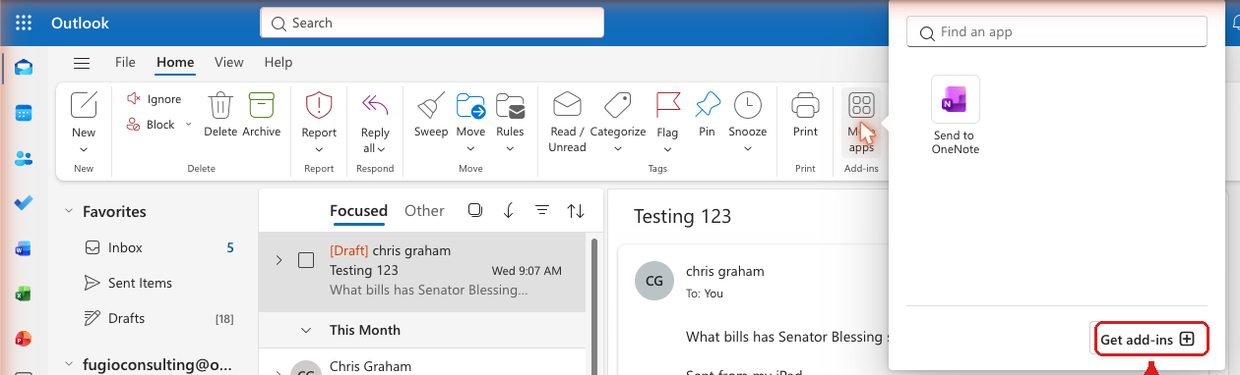Click the Snooze clock icon

pos(747,105)
